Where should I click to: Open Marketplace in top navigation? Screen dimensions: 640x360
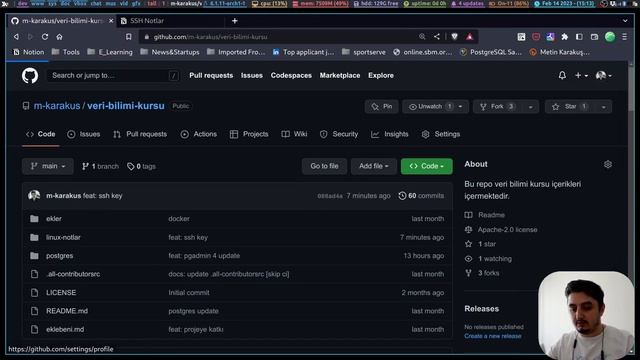(x=340, y=76)
